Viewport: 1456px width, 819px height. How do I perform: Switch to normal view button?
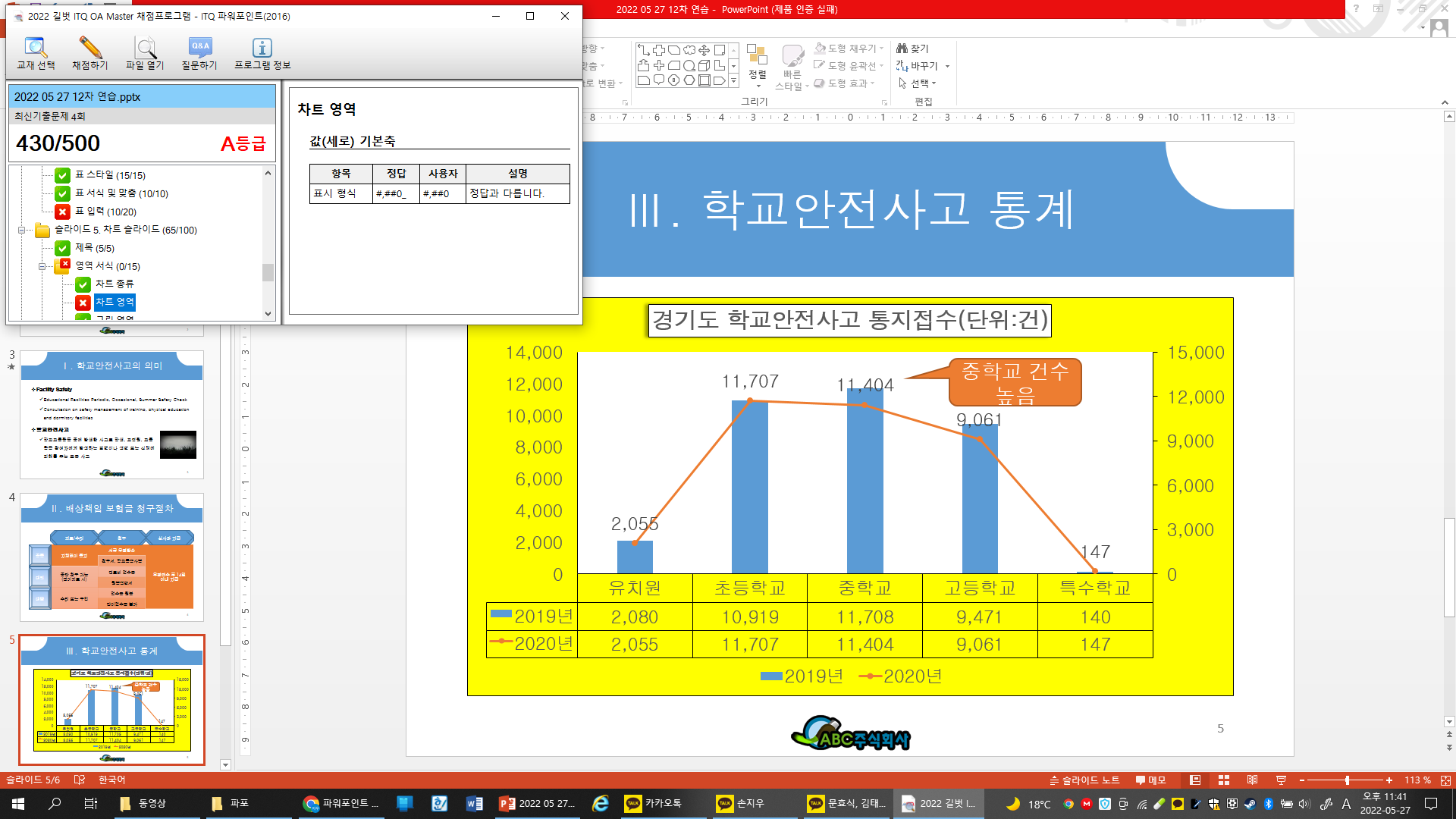point(1195,780)
